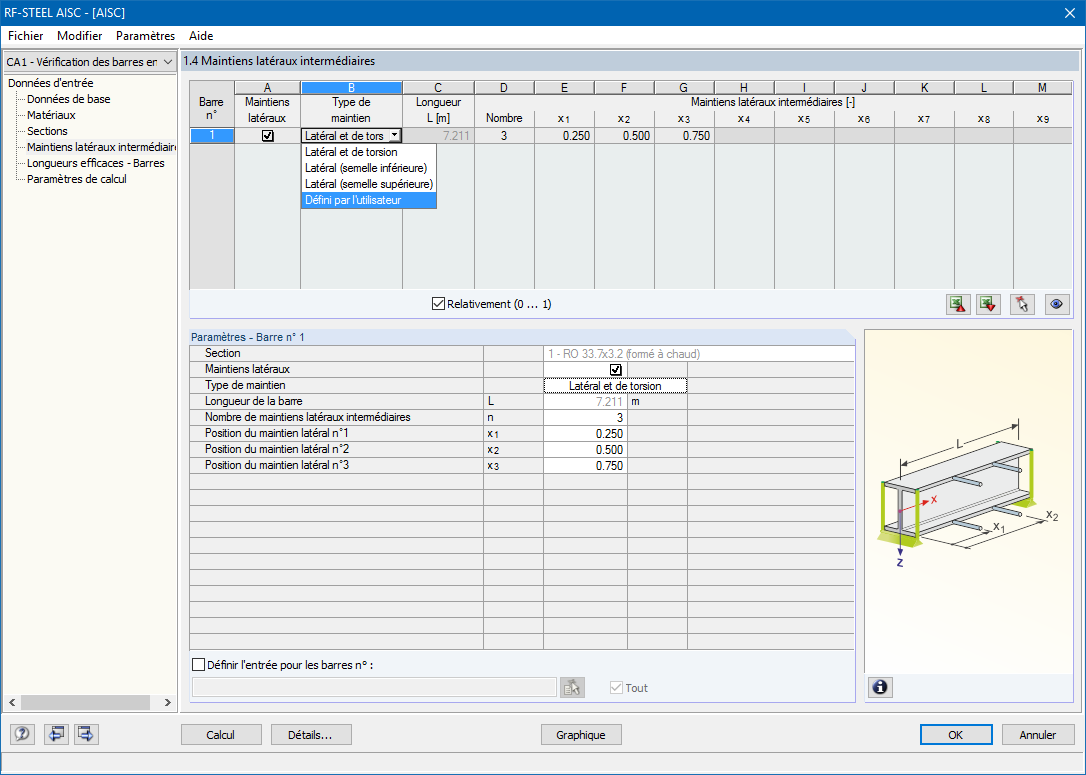The width and height of the screenshot is (1086, 775).
Task: Open the Aide menu
Action: coord(201,36)
